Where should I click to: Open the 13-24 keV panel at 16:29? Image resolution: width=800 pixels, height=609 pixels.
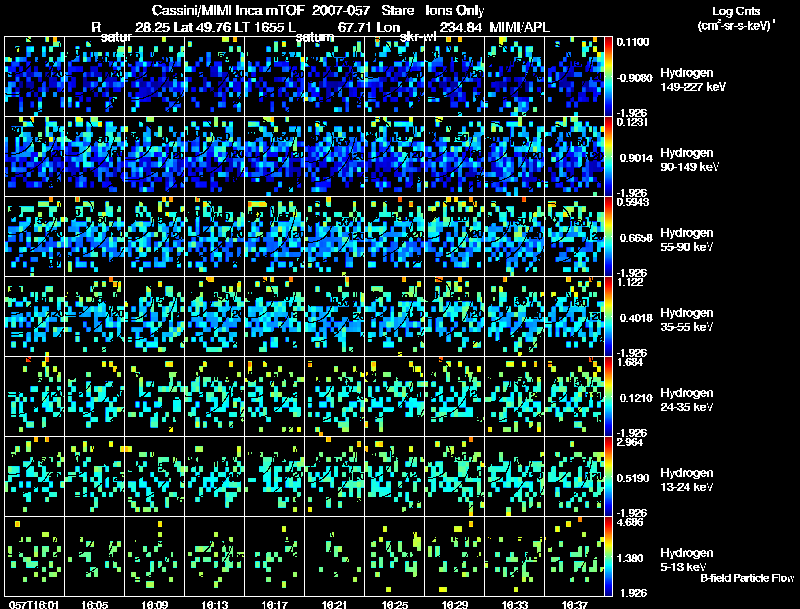455,477
